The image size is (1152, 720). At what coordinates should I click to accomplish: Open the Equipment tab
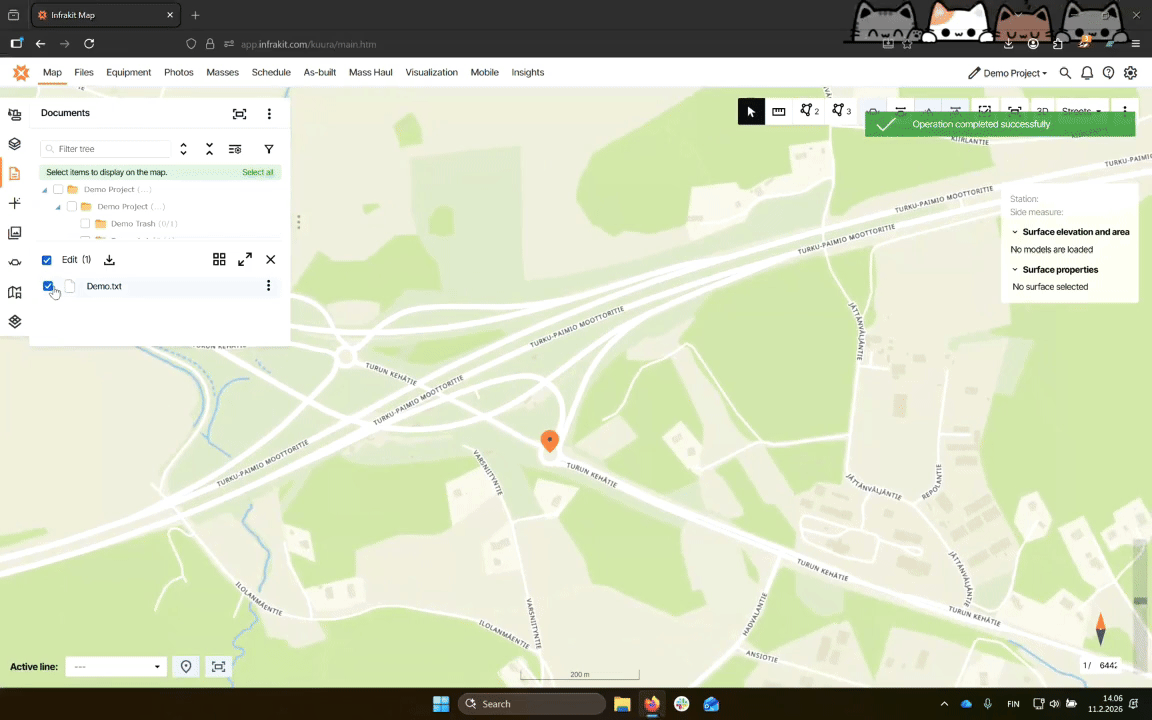[x=129, y=73]
